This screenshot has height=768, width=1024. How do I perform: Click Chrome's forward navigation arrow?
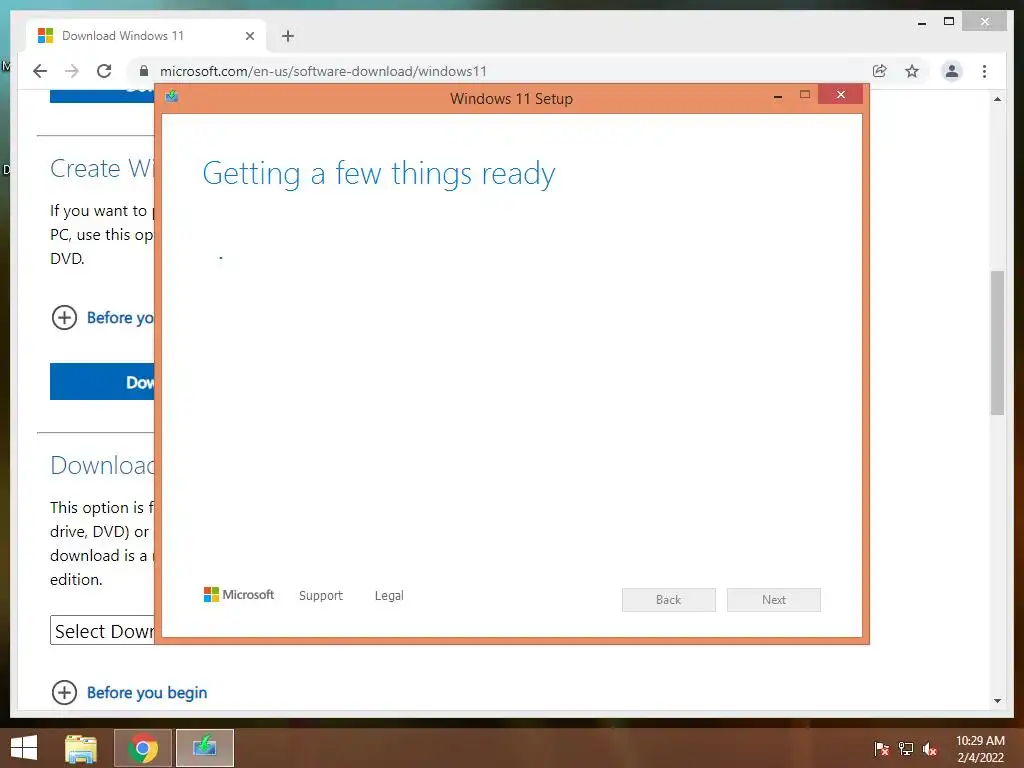tap(72, 71)
